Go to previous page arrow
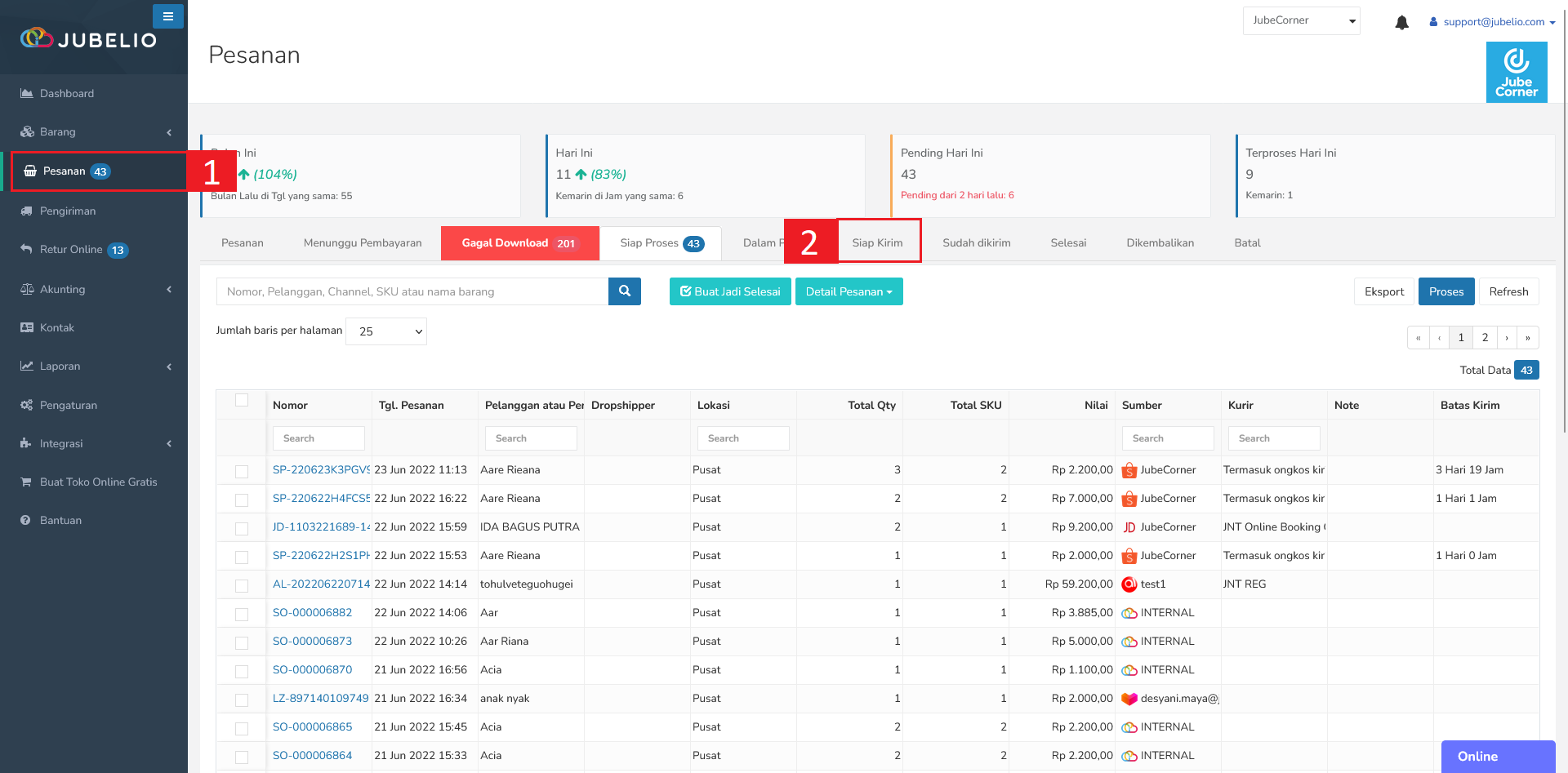The height and width of the screenshot is (773, 1568). pos(1440,337)
